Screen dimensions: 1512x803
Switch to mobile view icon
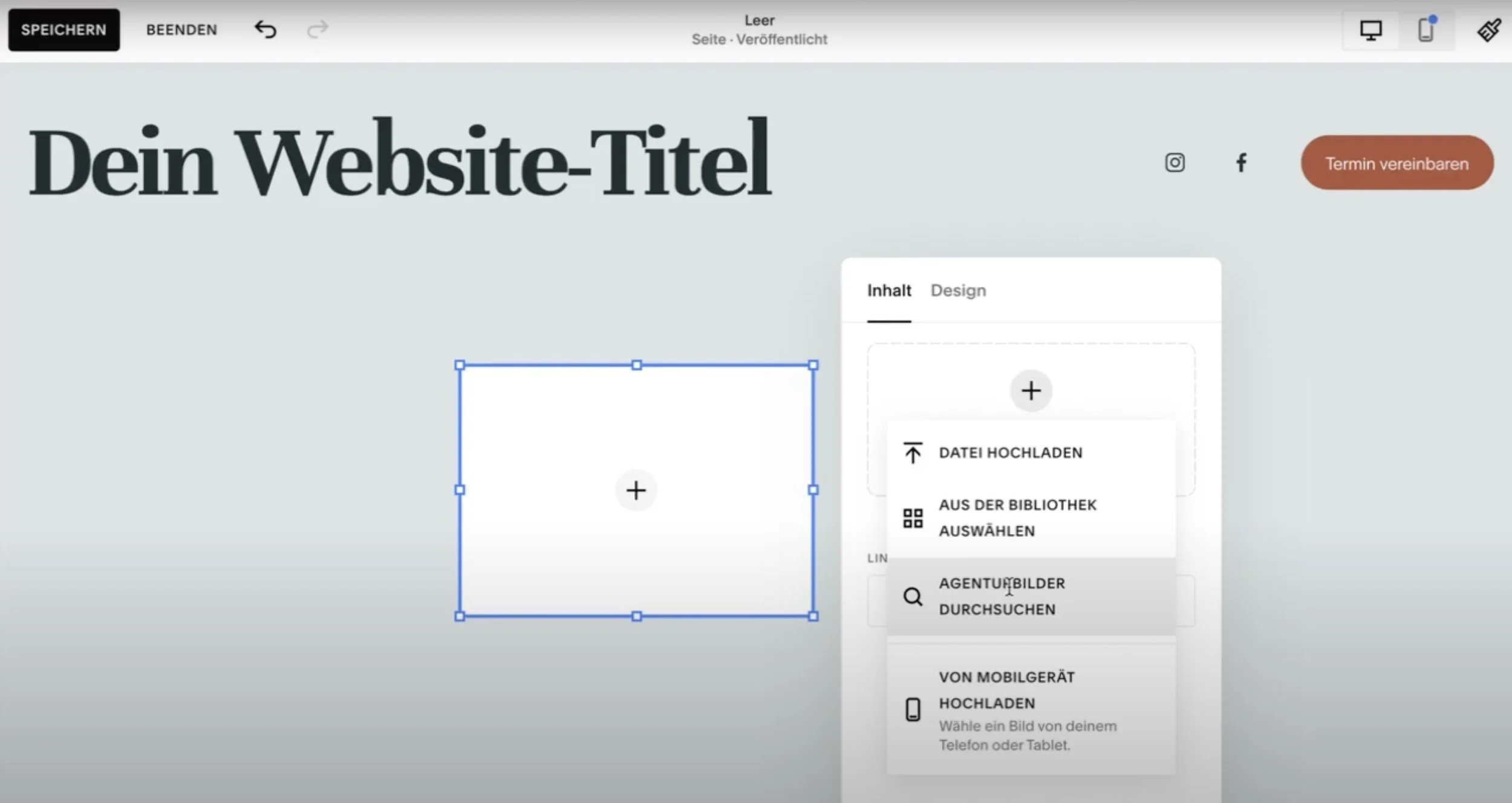click(x=1426, y=30)
